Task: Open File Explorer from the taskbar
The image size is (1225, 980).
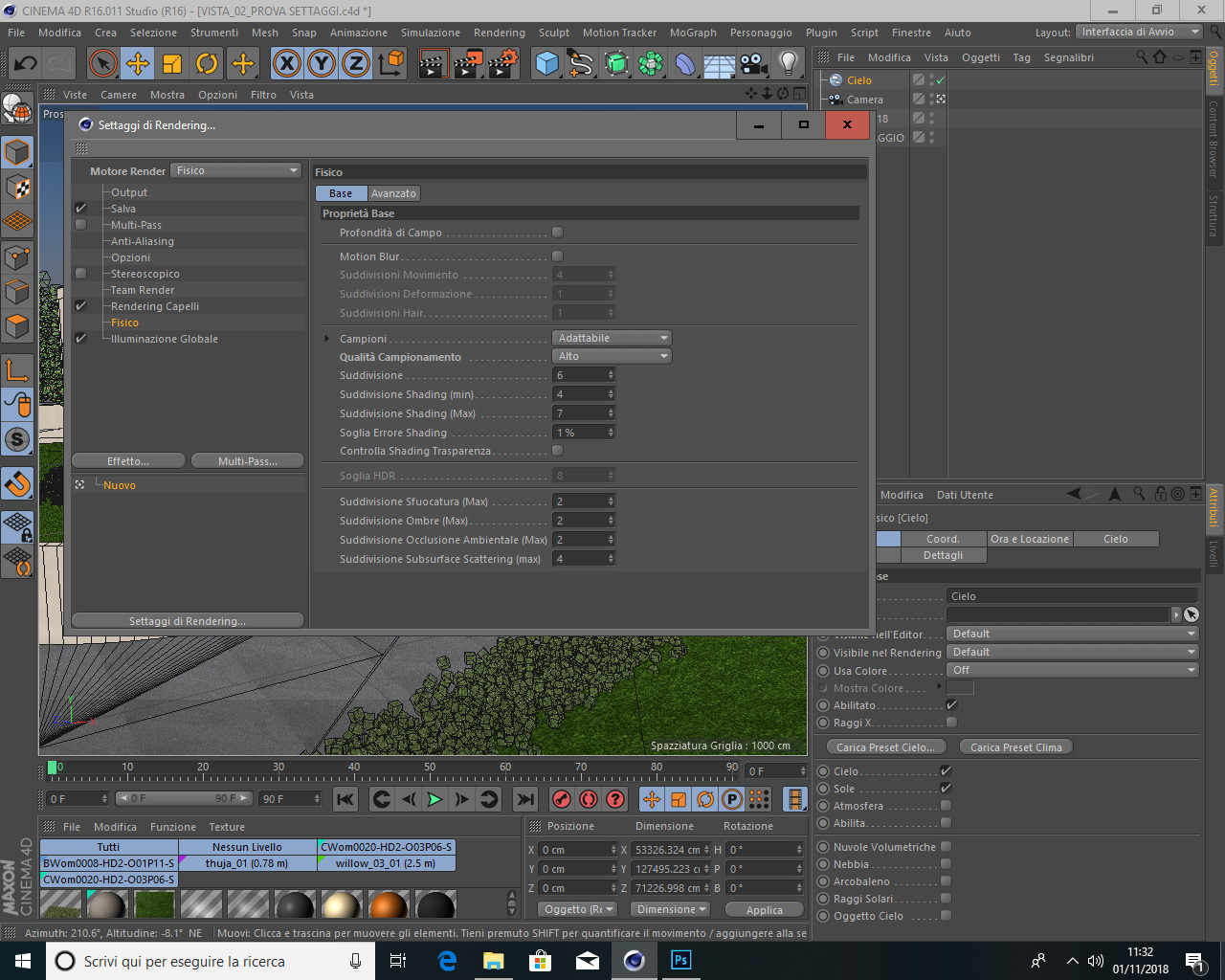Action: click(x=494, y=961)
